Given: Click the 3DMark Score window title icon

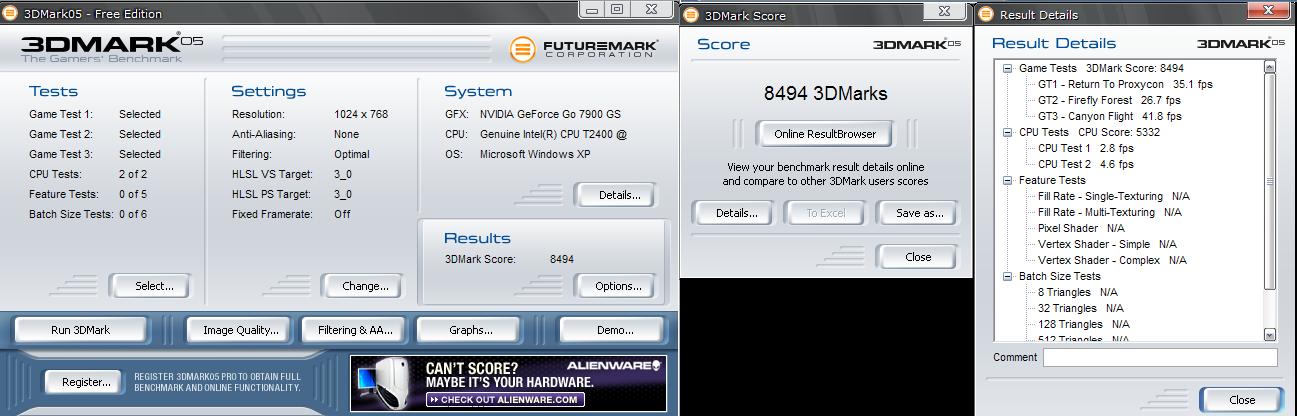Looking at the screenshot, I should pyautogui.click(x=693, y=15).
